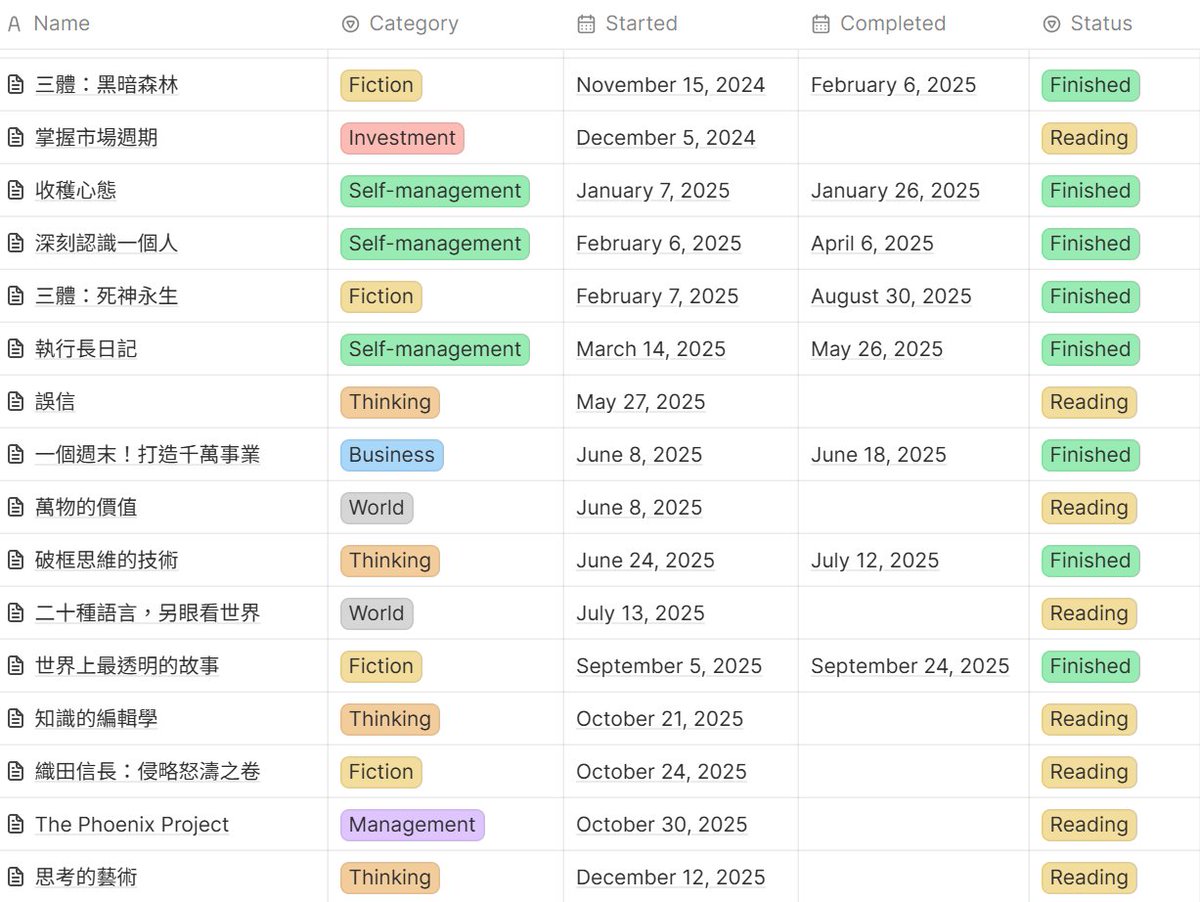Edit the completed date September 24, 2025
Screen dimensions: 1200x902
point(910,666)
